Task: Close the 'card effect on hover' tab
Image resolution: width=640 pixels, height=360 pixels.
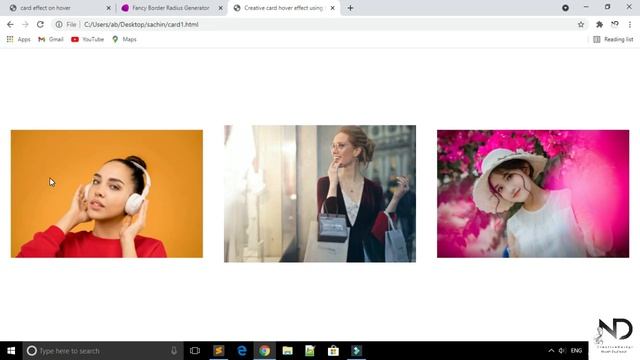Action: (x=109, y=8)
